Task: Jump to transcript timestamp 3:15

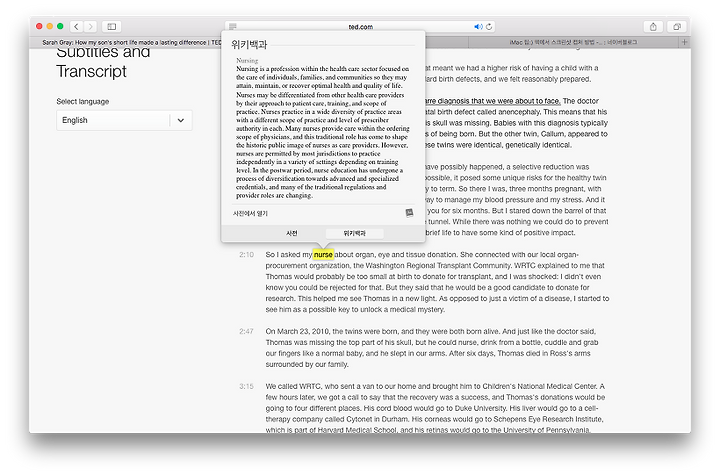Action: 246,386
